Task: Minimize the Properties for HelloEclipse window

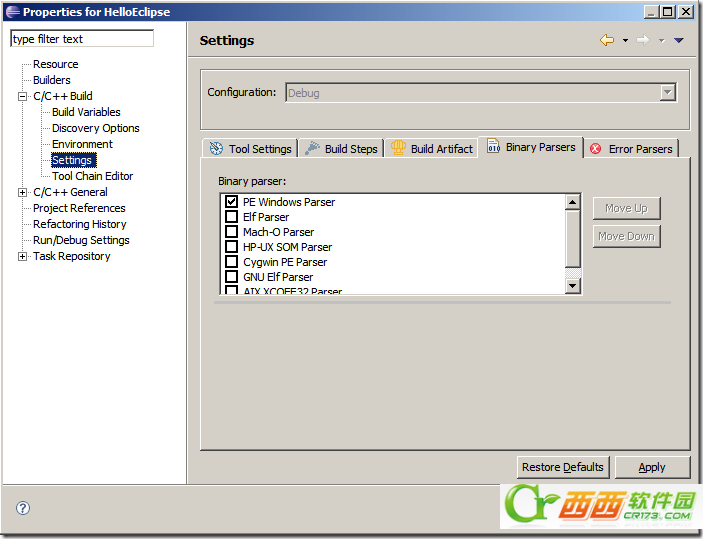Action: pyautogui.click(x=651, y=12)
